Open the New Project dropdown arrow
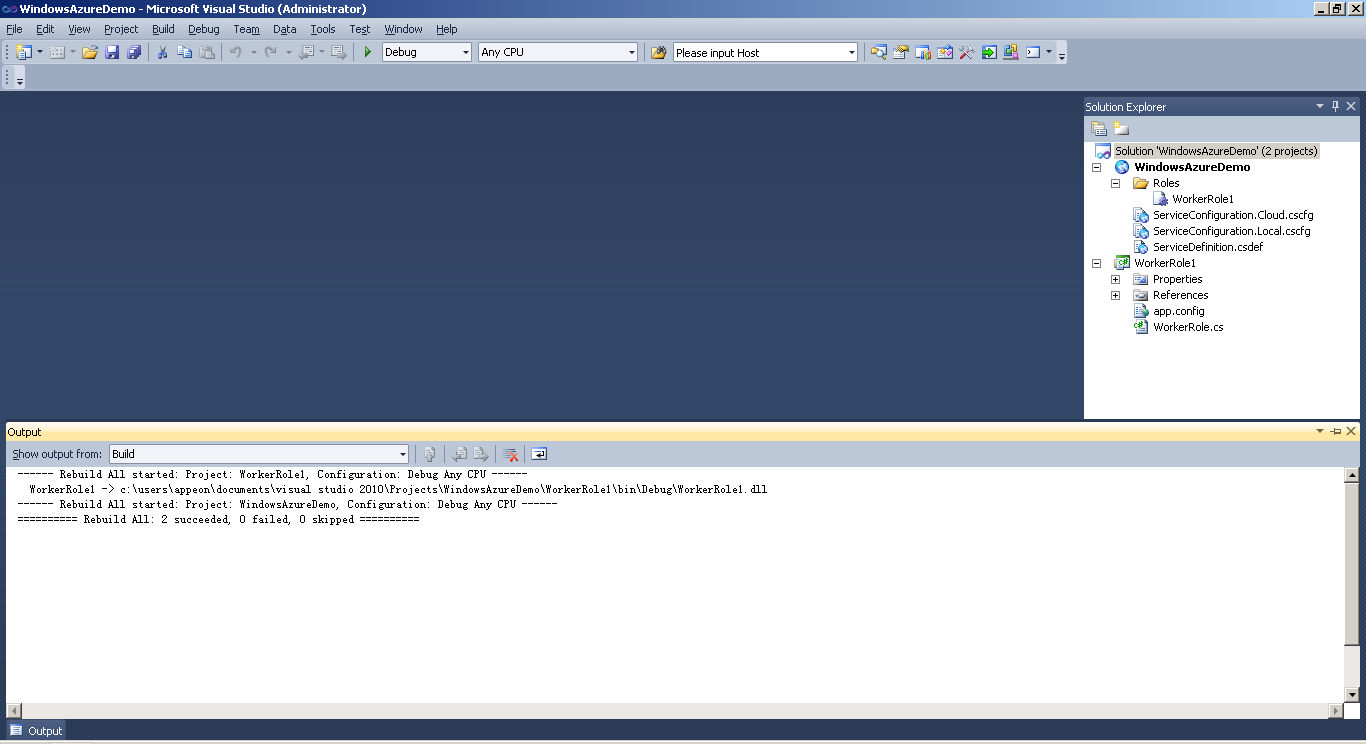Viewport: 1366px width, 744px height. click(40, 52)
